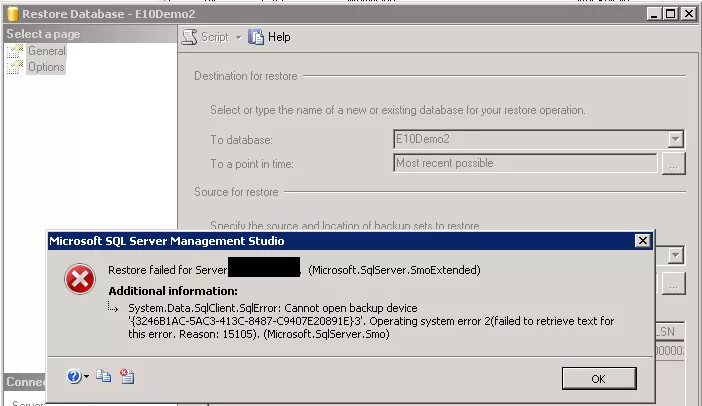Click the 'Additional information:' text

pyautogui.click(x=173, y=291)
